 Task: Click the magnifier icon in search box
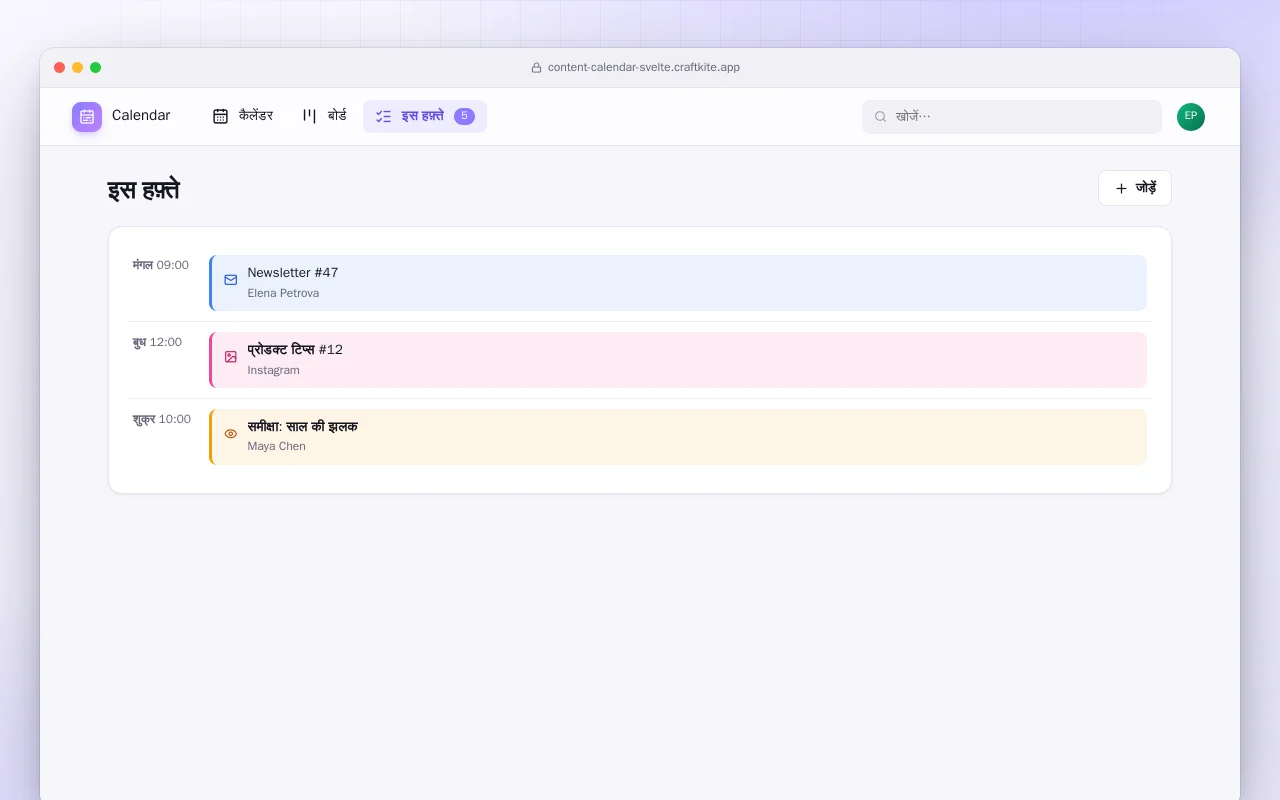(x=881, y=117)
